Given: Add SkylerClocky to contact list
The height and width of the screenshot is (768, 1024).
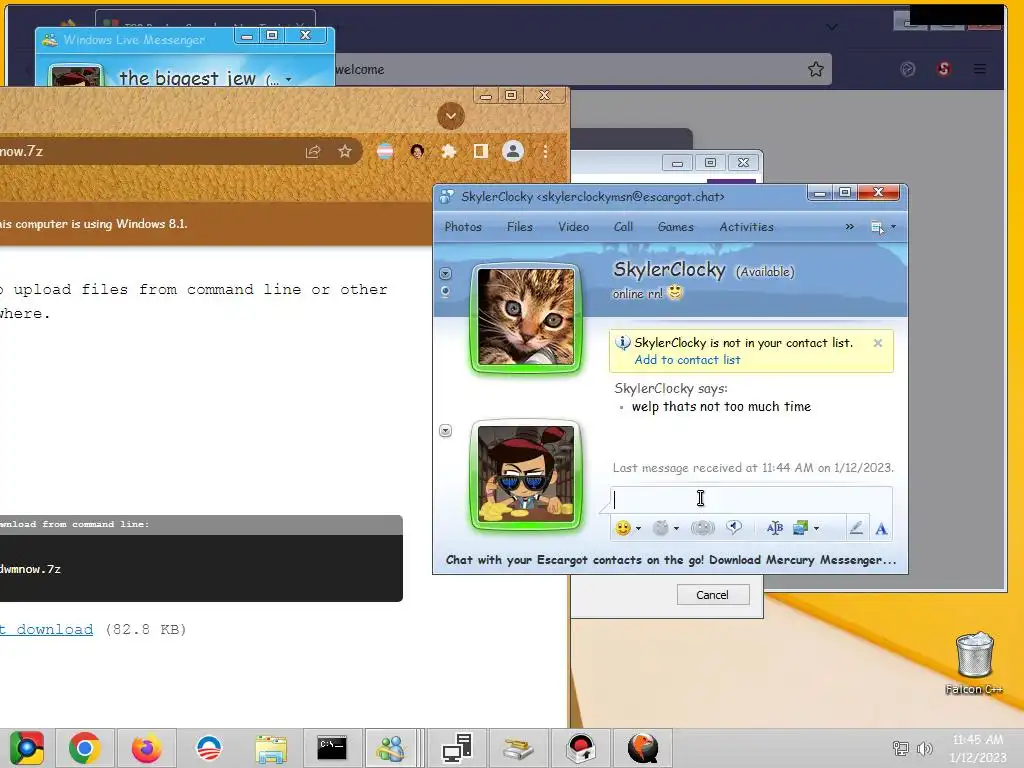Looking at the screenshot, I should (x=687, y=360).
